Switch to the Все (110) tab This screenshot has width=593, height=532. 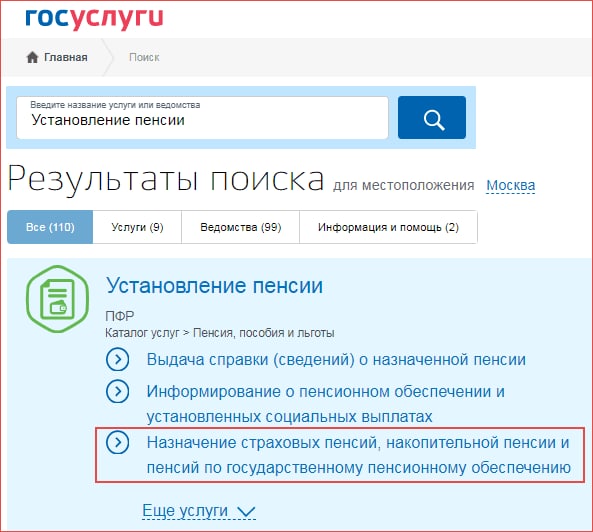pyautogui.click(x=50, y=227)
